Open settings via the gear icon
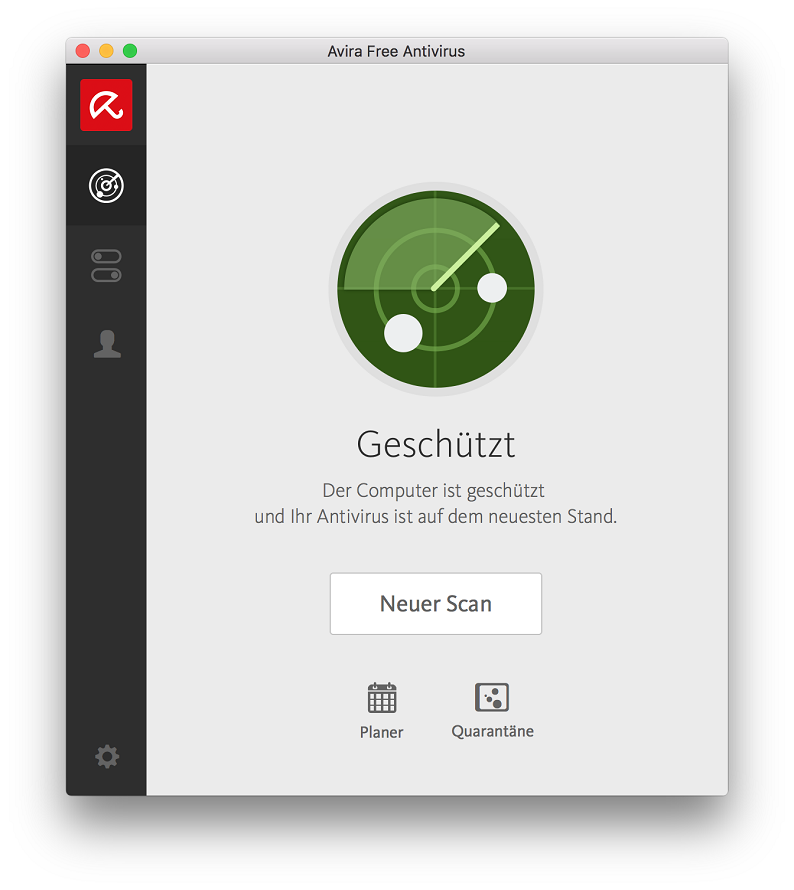794x890 pixels. click(x=107, y=756)
